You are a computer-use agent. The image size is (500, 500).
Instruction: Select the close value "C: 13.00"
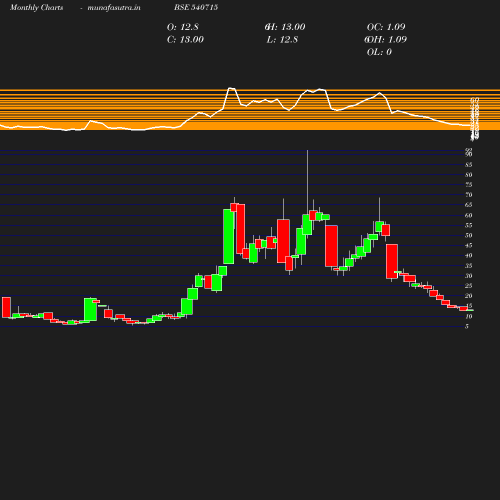click(x=185, y=40)
